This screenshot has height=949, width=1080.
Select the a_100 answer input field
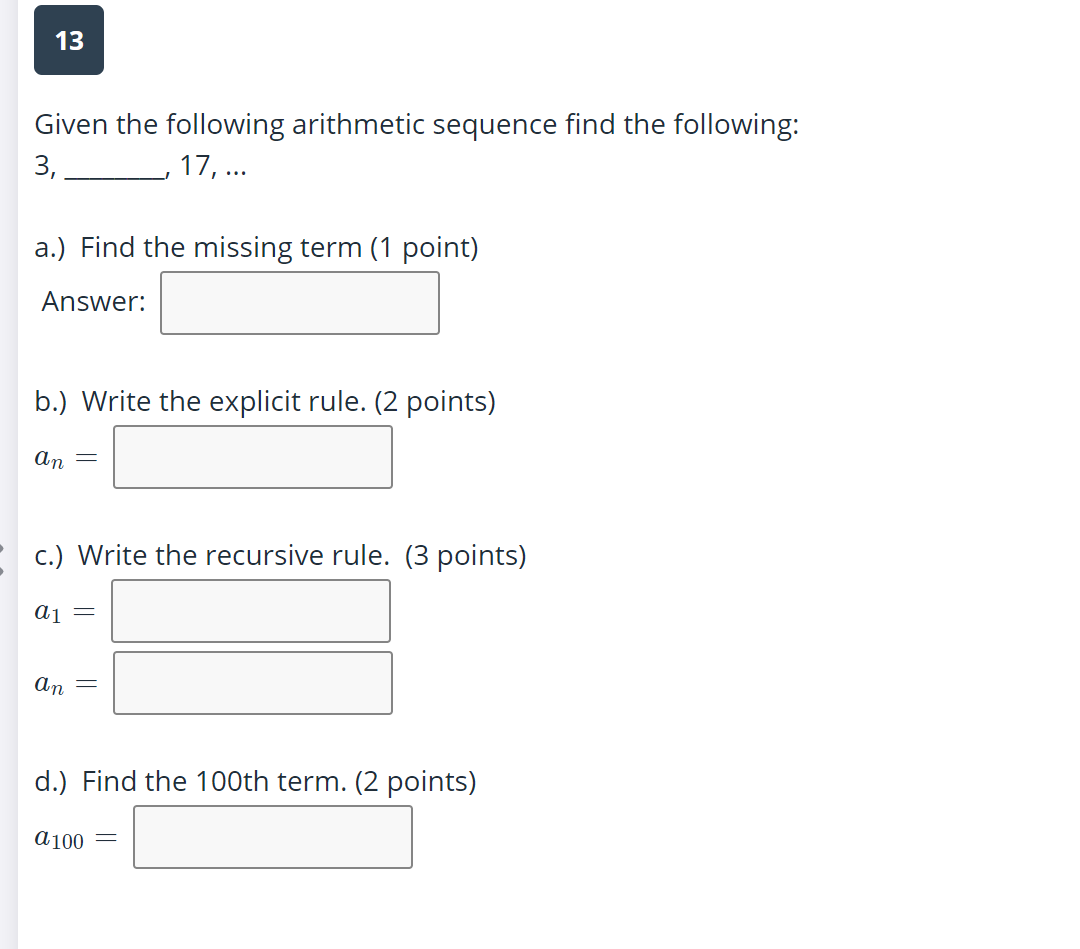[273, 837]
